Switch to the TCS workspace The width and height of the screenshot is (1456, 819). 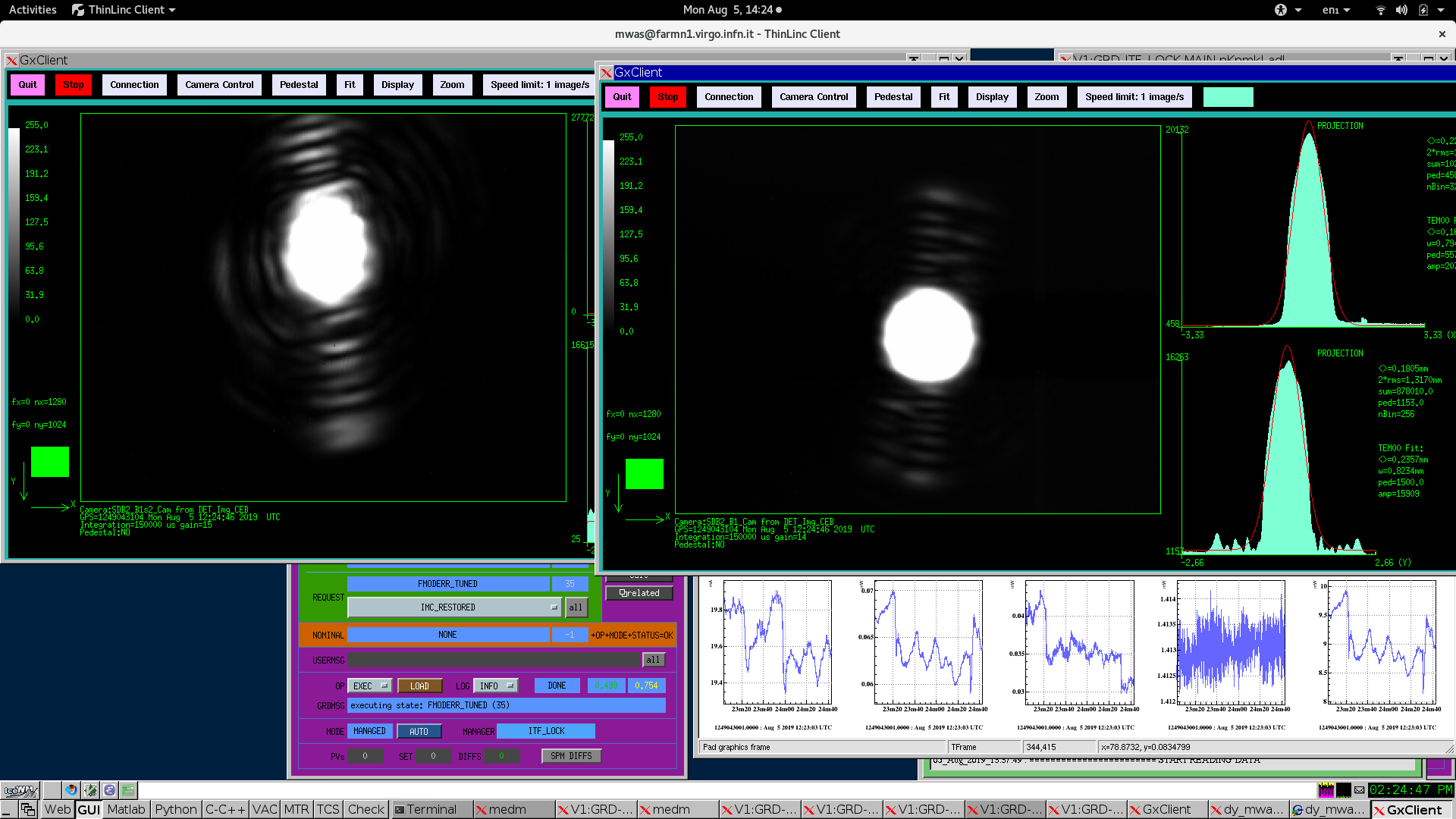(328, 810)
